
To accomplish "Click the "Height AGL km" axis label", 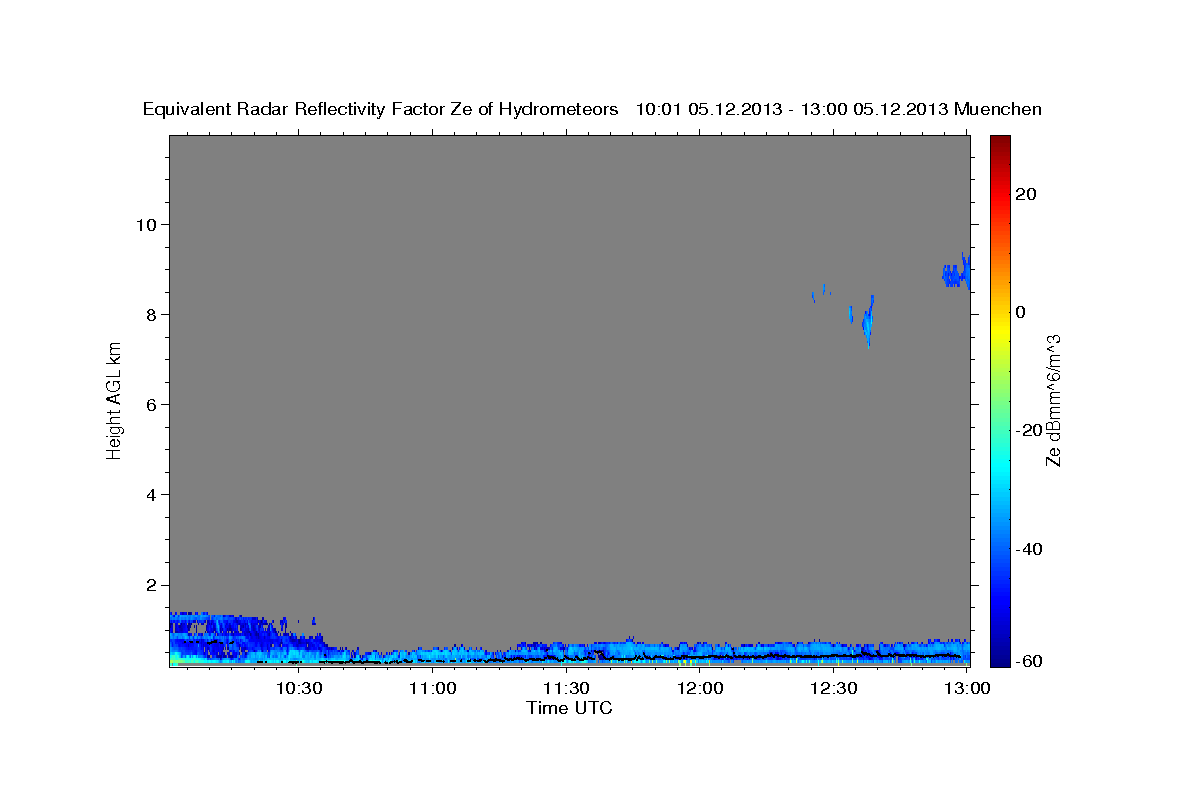I will [x=115, y=400].
